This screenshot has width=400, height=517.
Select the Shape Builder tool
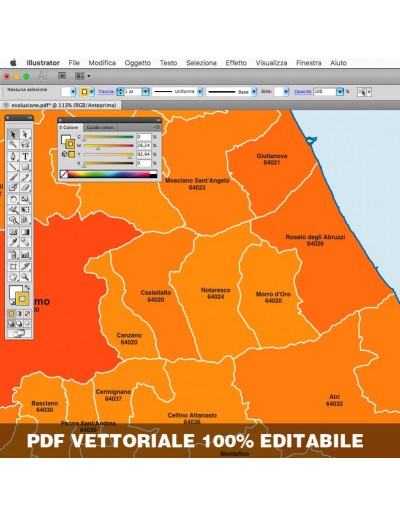point(13,220)
